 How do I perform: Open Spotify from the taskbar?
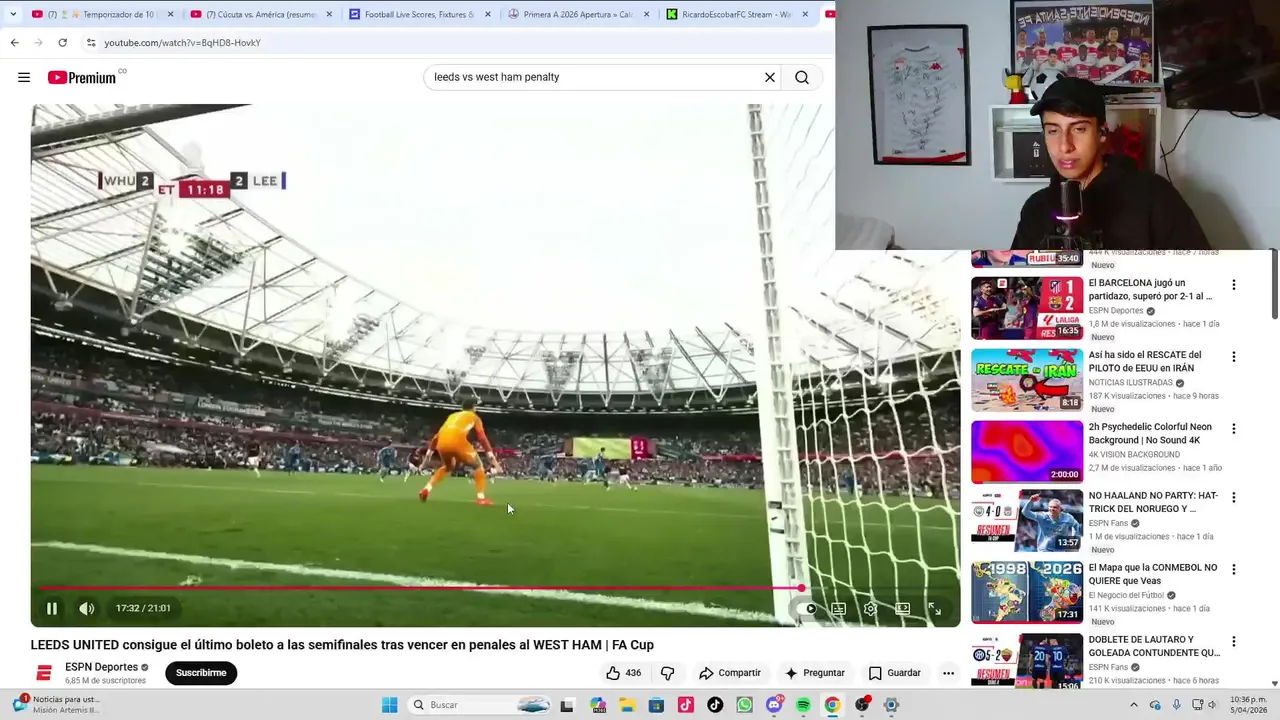[x=803, y=705]
